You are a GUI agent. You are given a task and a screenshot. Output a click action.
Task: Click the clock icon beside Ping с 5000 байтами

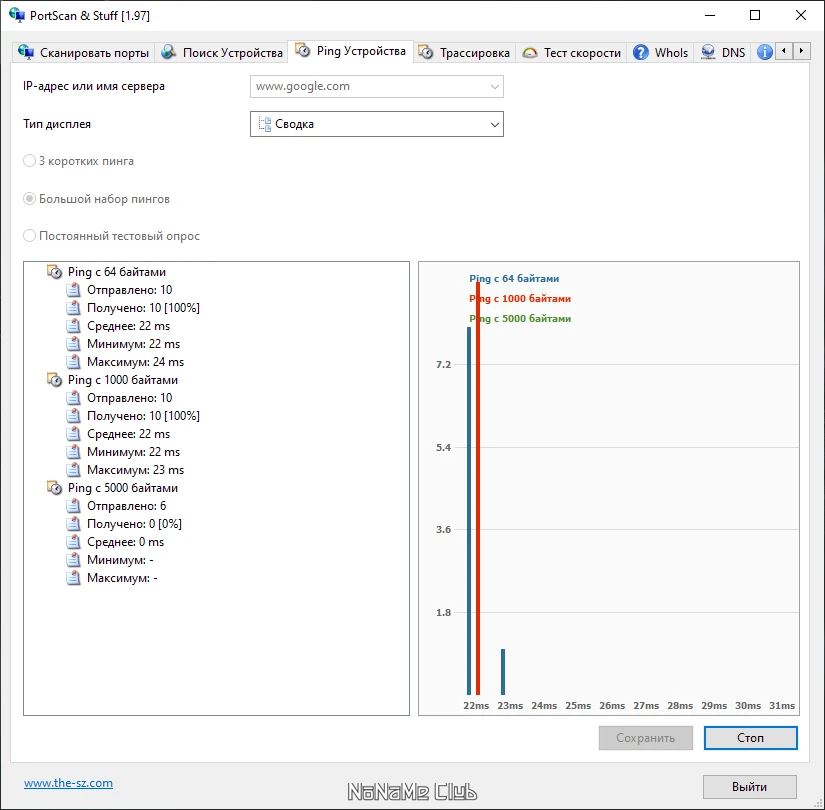coord(55,488)
